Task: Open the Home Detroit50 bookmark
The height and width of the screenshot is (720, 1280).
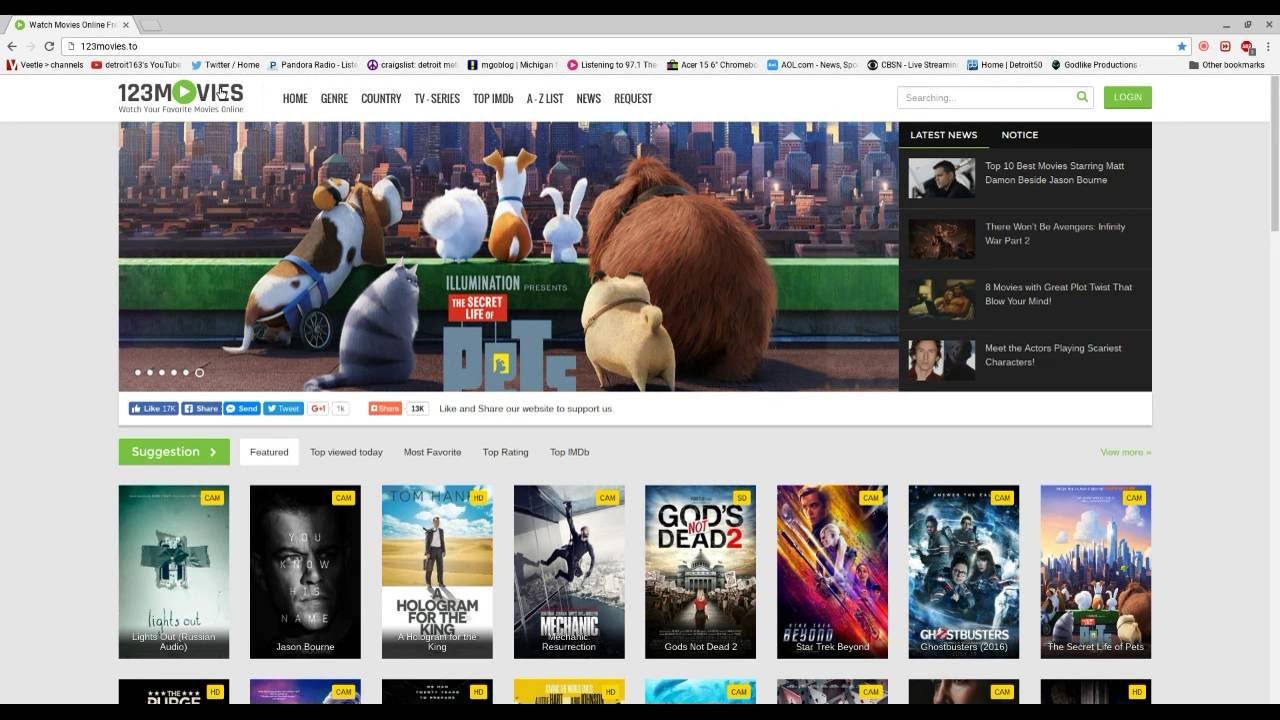Action: [1004, 65]
